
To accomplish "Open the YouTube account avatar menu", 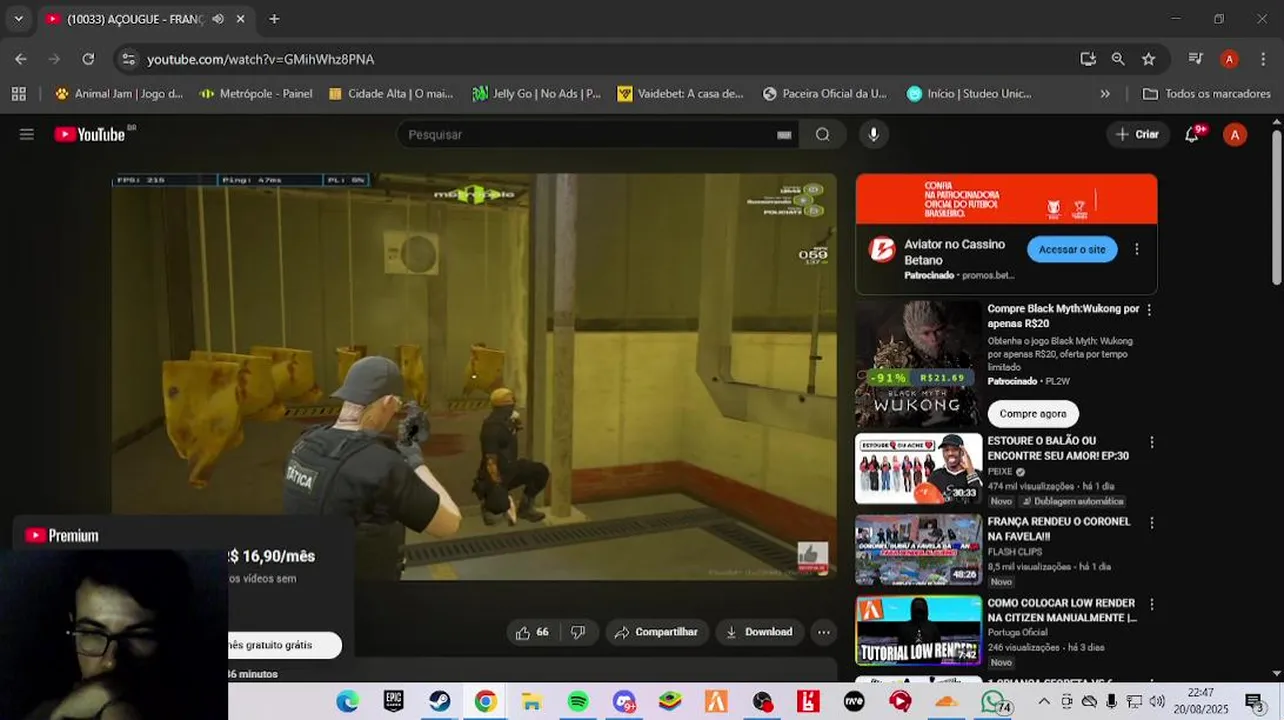I will coord(1235,134).
